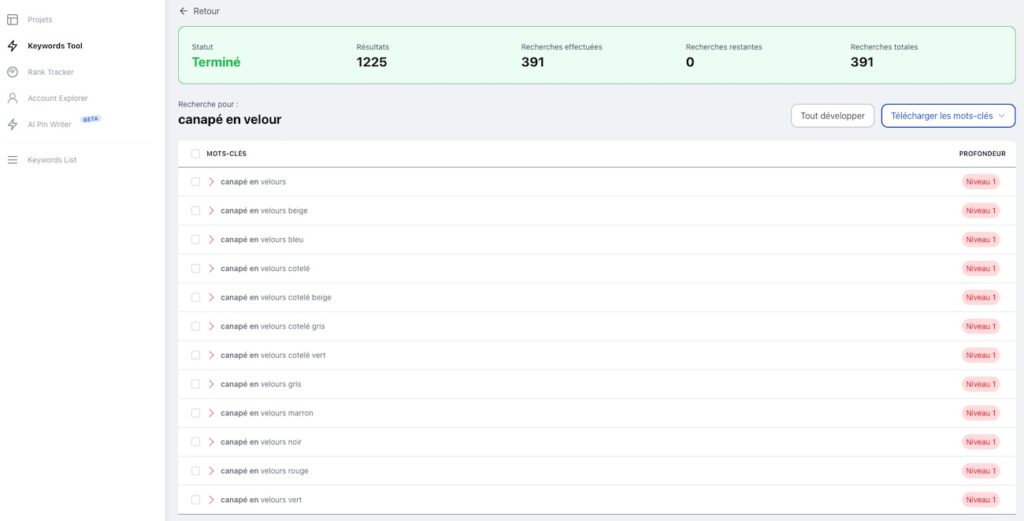The image size is (1024, 521).
Task: Expand the velours cotelé beige chevron
Action: (211, 297)
